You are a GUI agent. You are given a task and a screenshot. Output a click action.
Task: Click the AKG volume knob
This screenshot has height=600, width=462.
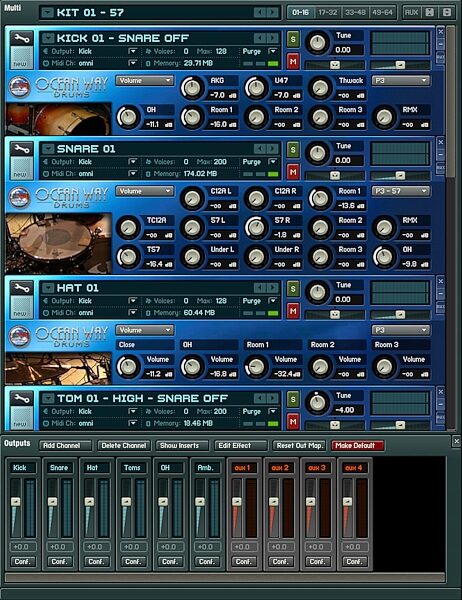pyautogui.click(x=193, y=88)
